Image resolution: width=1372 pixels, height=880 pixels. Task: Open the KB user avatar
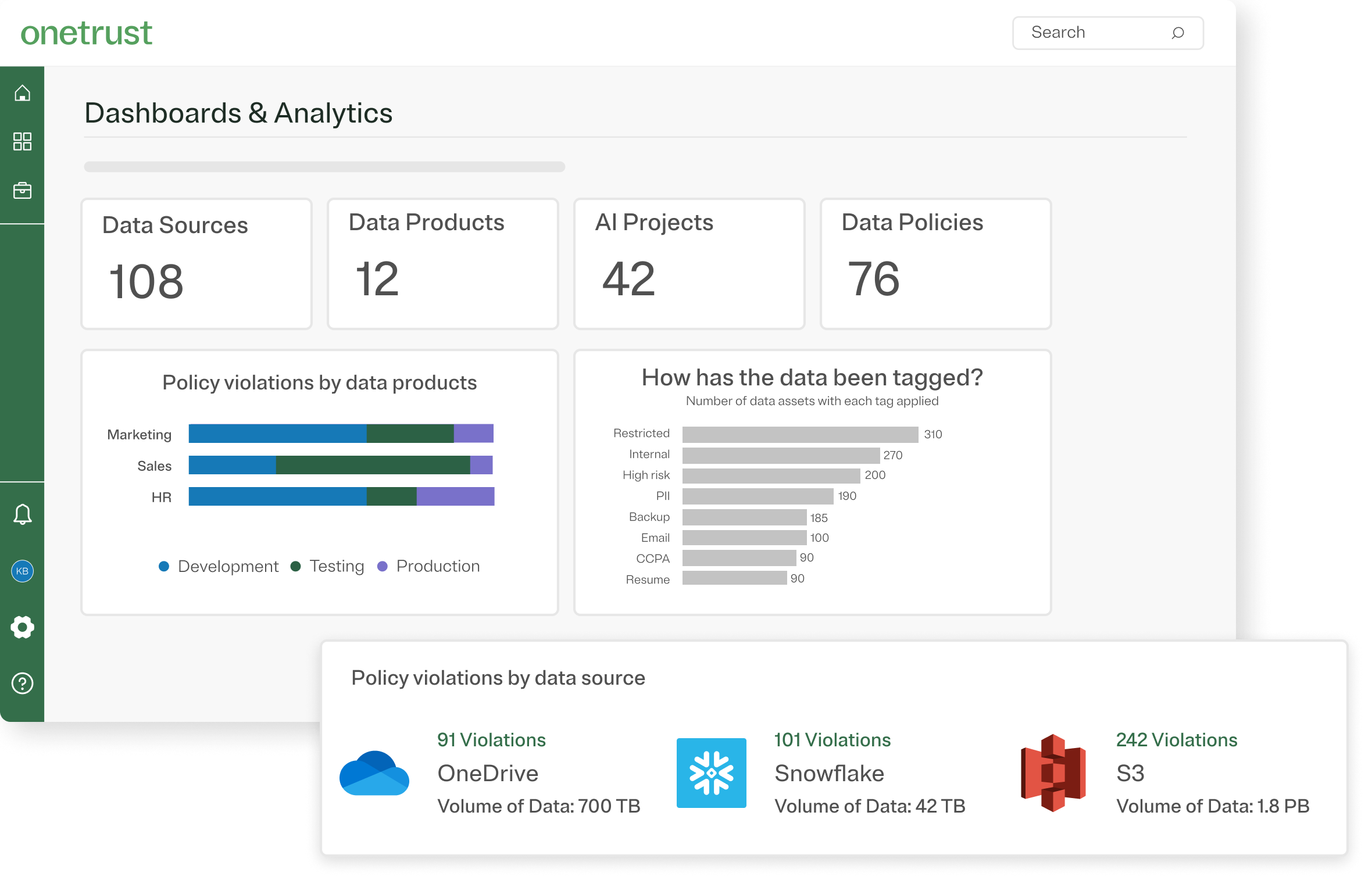pos(22,571)
